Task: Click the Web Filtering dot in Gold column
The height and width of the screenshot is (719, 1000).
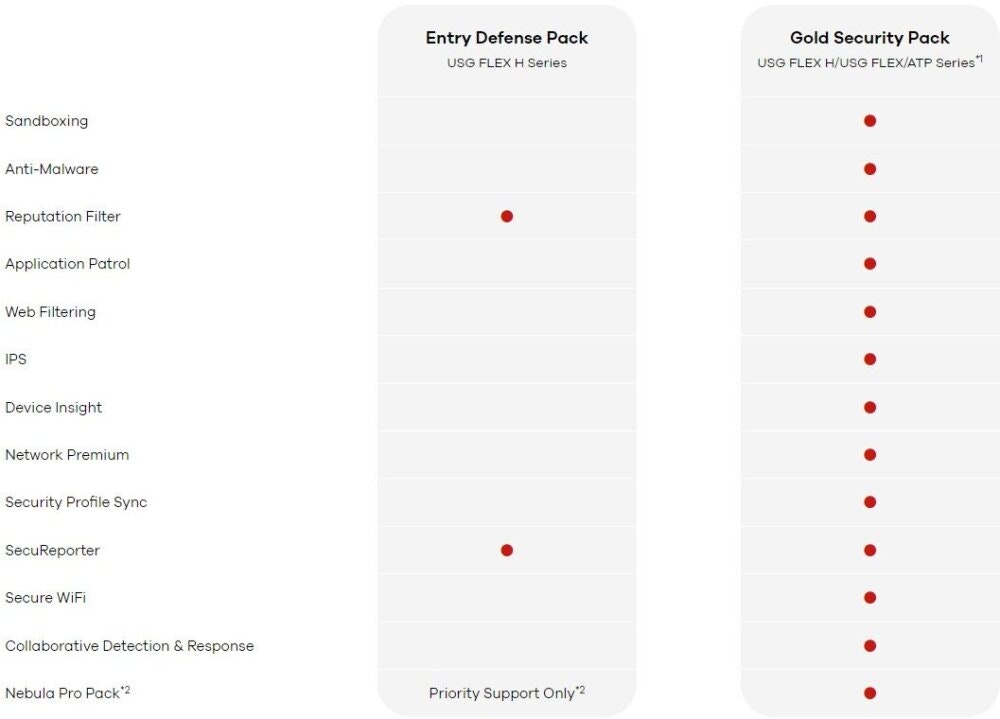Action: click(x=869, y=312)
